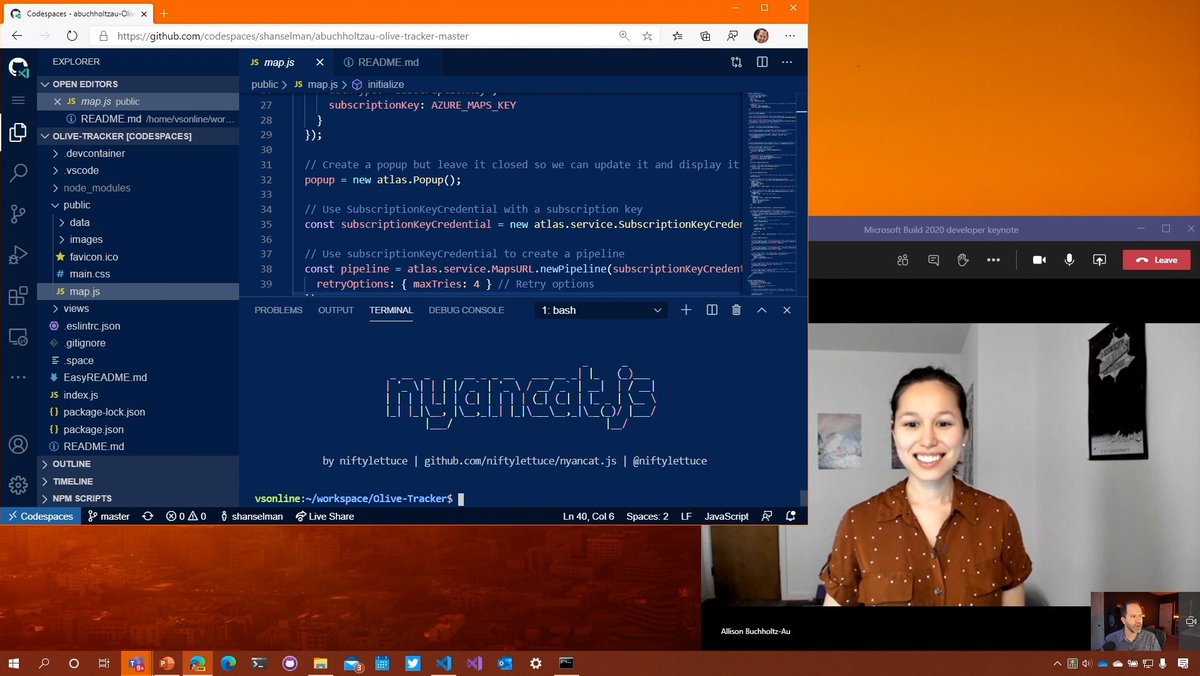Turn off the camera in Teams
The height and width of the screenshot is (676, 1200).
click(1039, 259)
